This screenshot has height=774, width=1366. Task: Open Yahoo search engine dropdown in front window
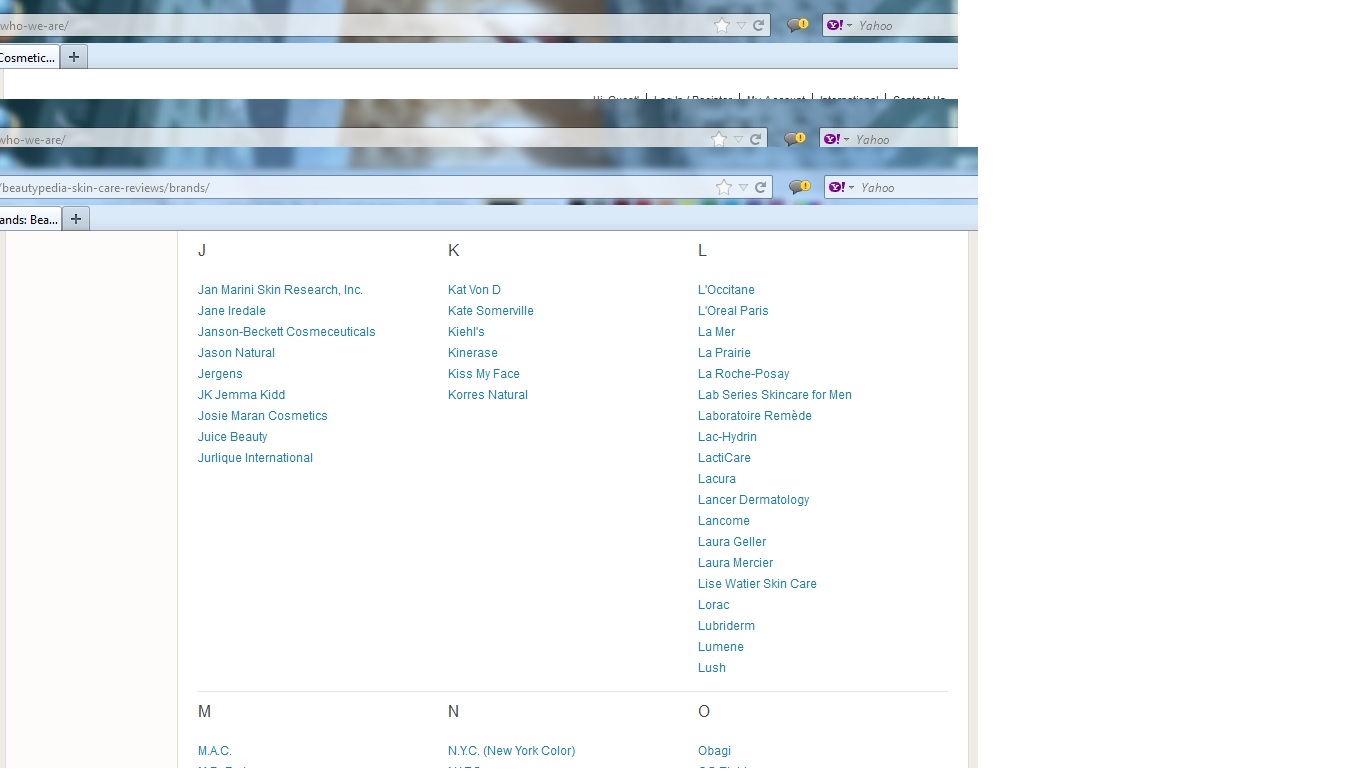point(840,187)
